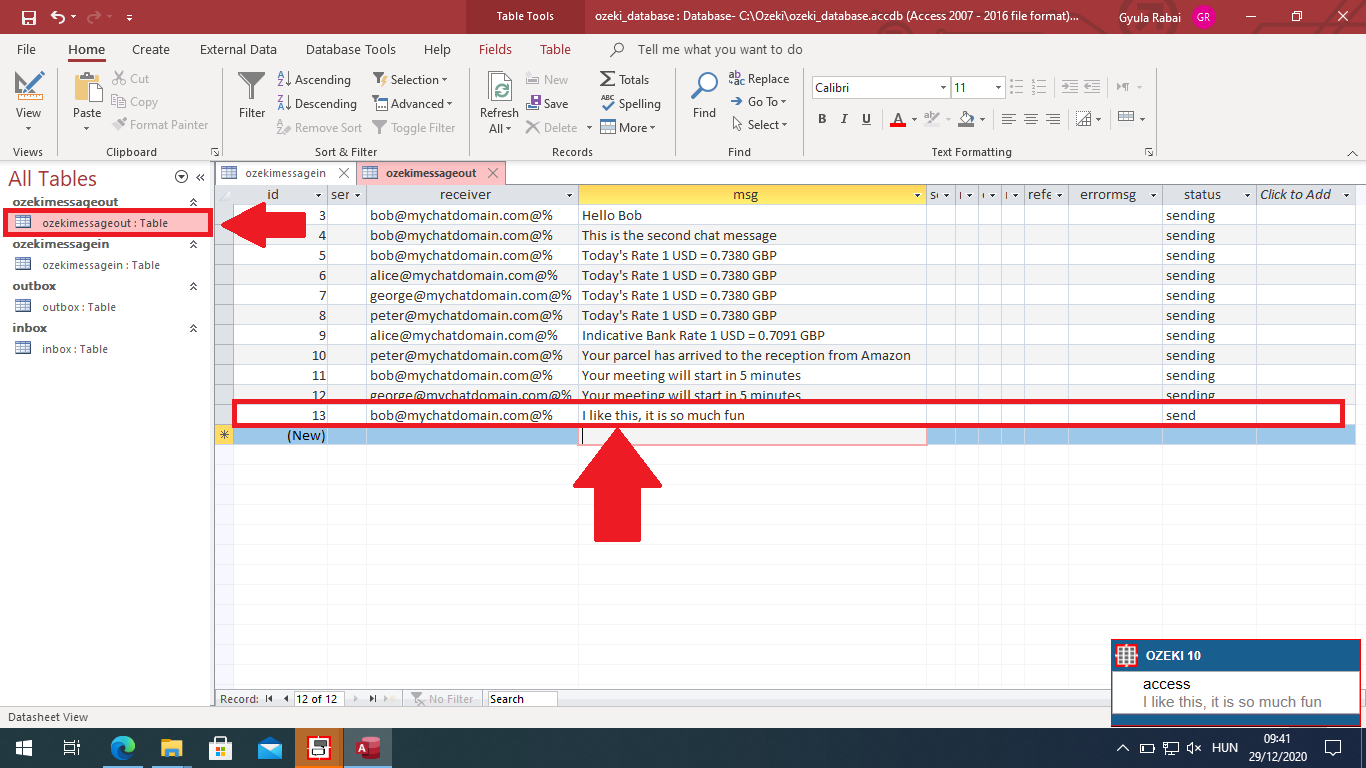
Task: Click the Find magnifier icon
Action: [705, 88]
